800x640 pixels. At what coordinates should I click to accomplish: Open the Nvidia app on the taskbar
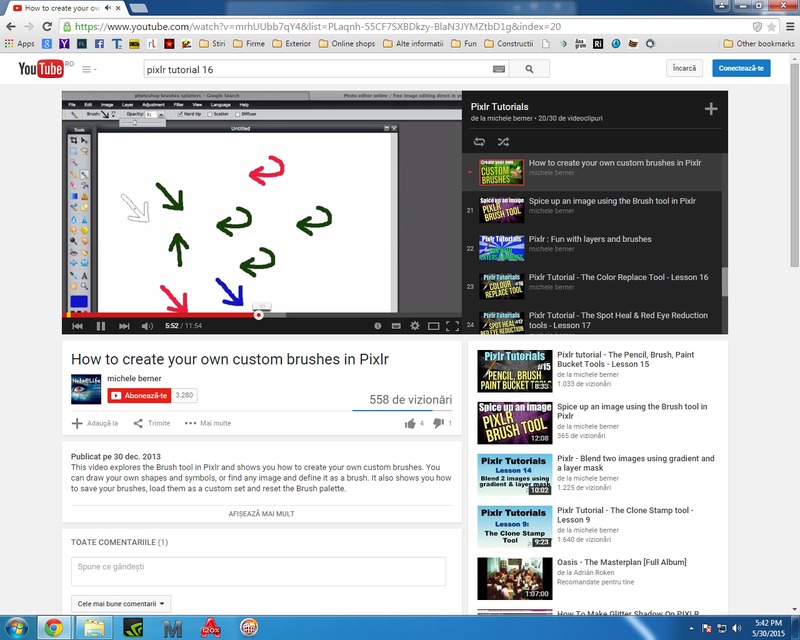tap(133, 628)
